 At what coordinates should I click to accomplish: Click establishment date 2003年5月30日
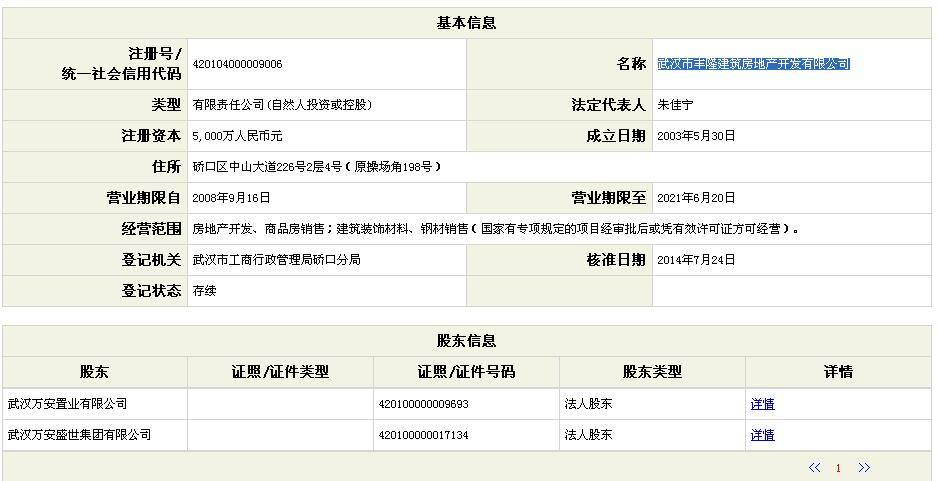coord(696,136)
